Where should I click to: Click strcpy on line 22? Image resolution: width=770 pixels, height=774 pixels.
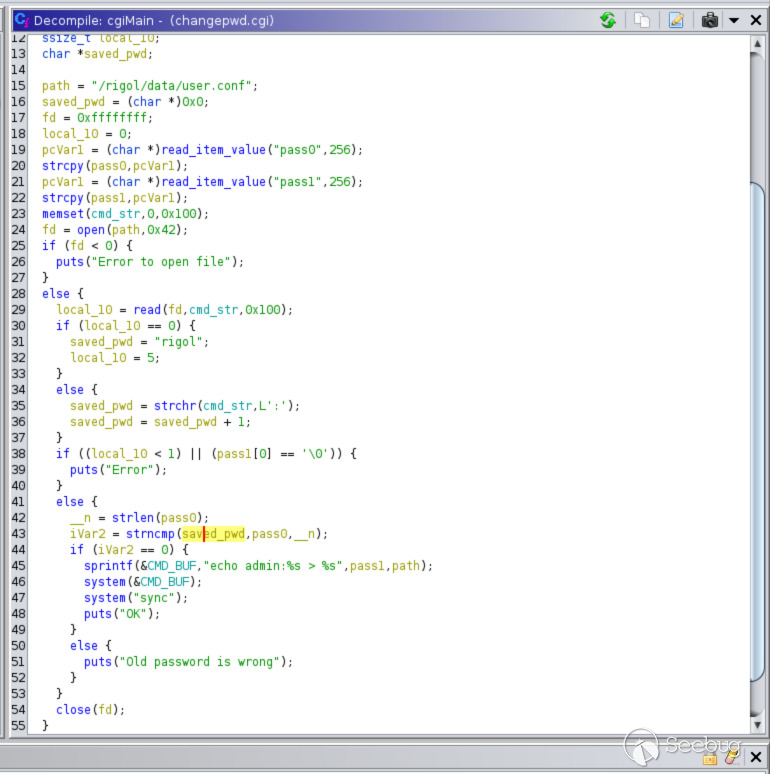click(x=63, y=198)
